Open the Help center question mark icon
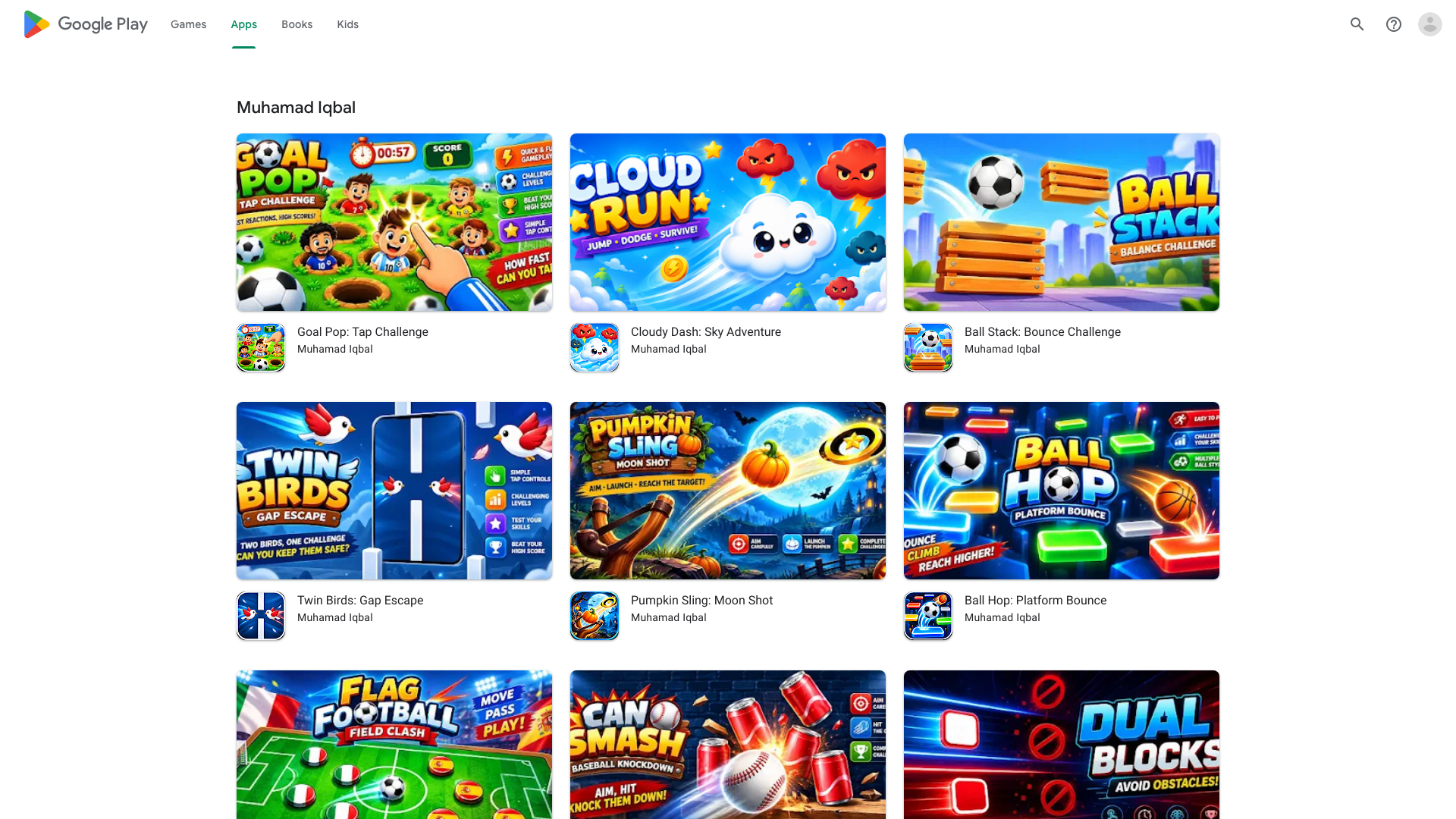Screen dimensions: 1456x819 click(1394, 24)
